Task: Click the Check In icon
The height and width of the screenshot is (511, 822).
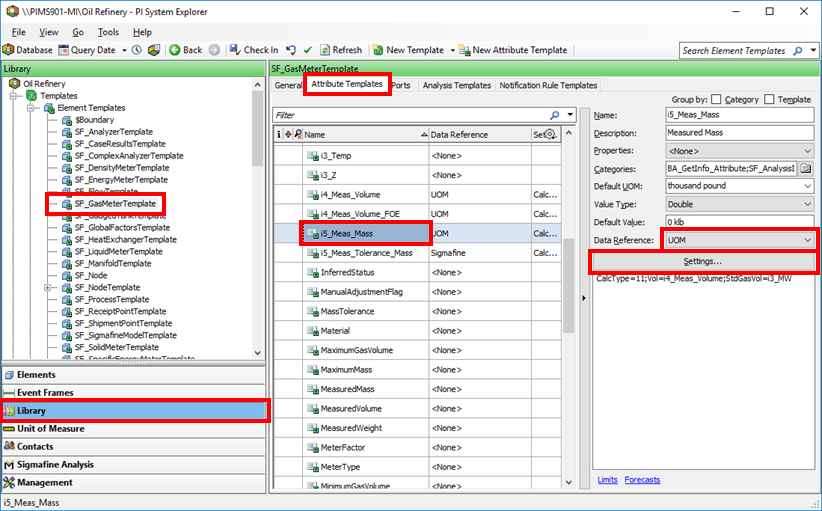Action: click(235, 50)
